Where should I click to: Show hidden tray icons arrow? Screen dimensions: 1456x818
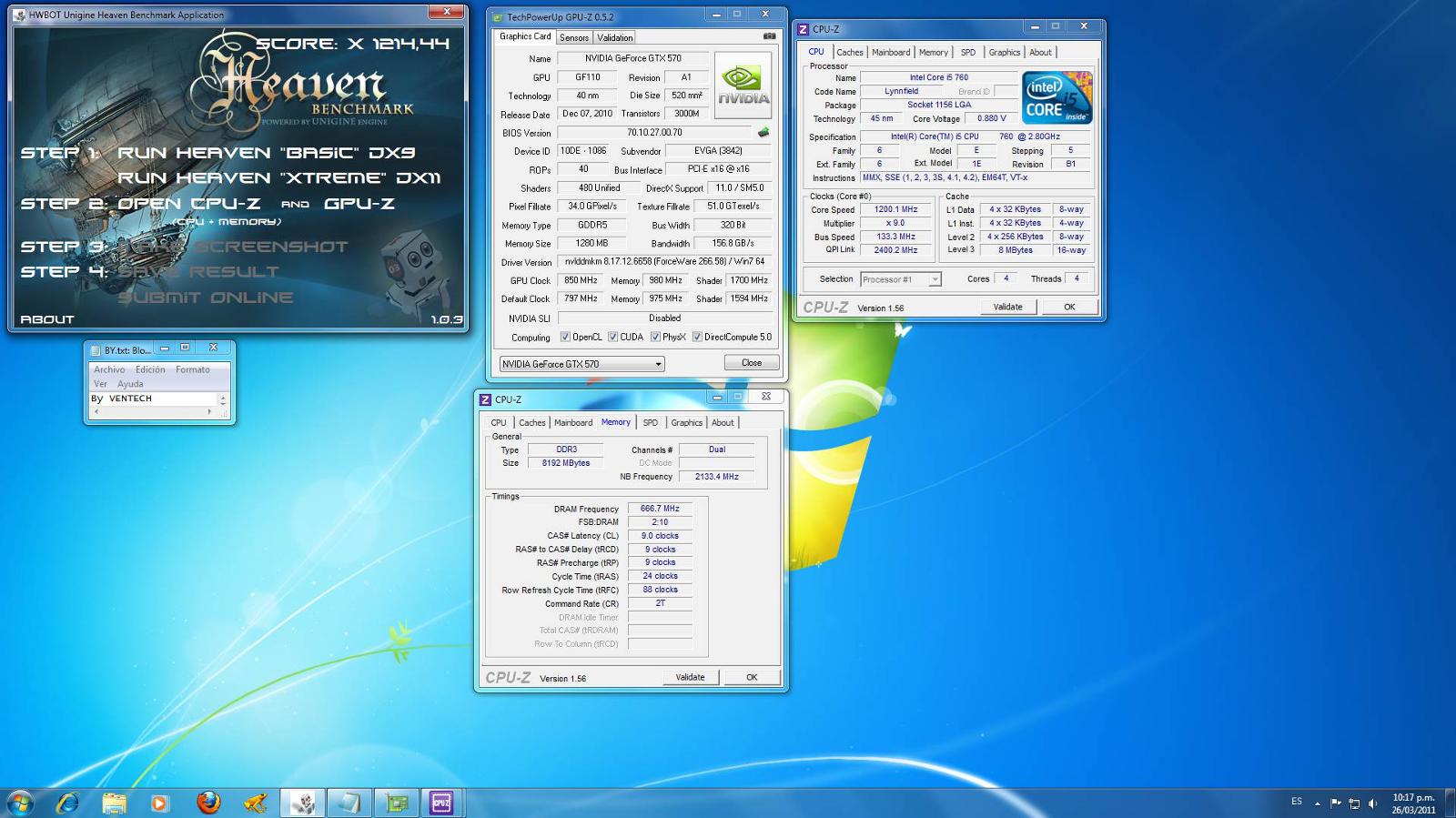pos(1317,803)
